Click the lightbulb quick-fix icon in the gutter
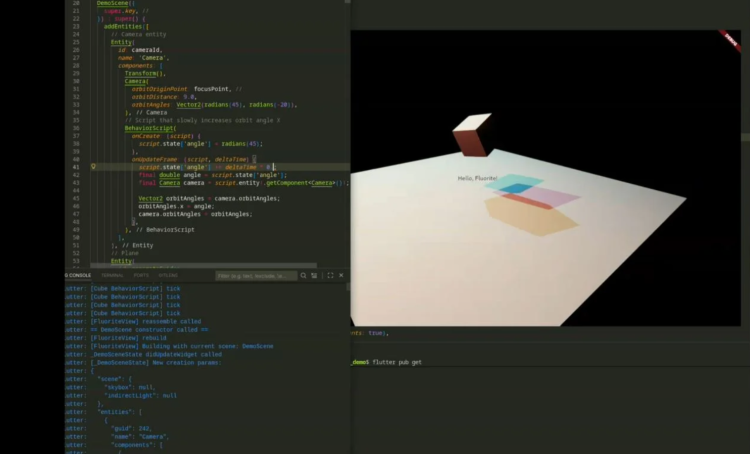The height and width of the screenshot is (454, 750). 93,167
